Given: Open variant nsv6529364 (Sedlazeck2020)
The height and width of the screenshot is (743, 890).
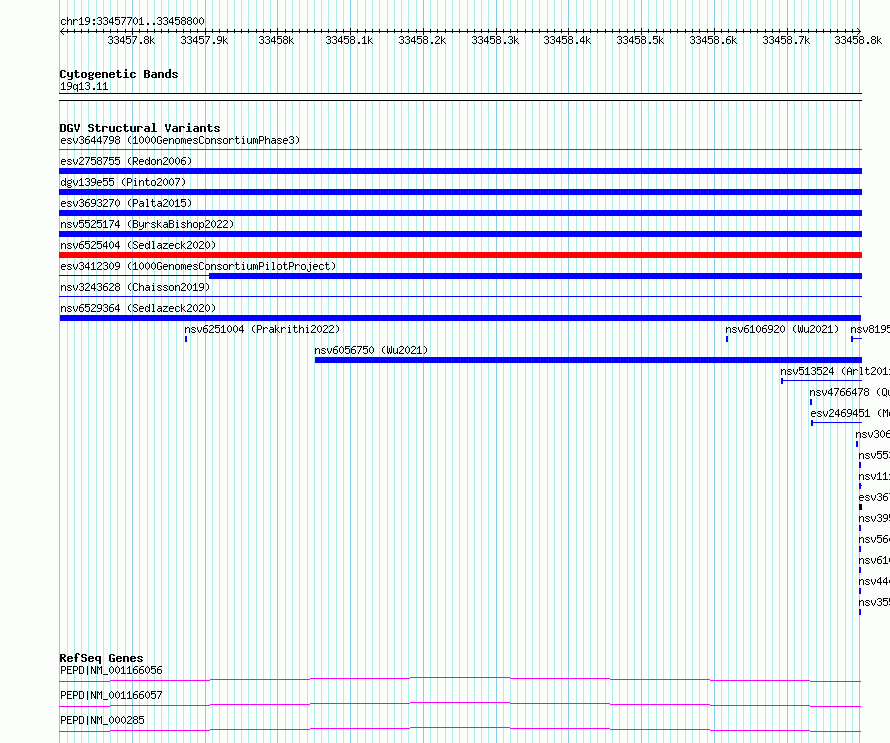Looking at the screenshot, I should pyautogui.click(x=138, y=308).
